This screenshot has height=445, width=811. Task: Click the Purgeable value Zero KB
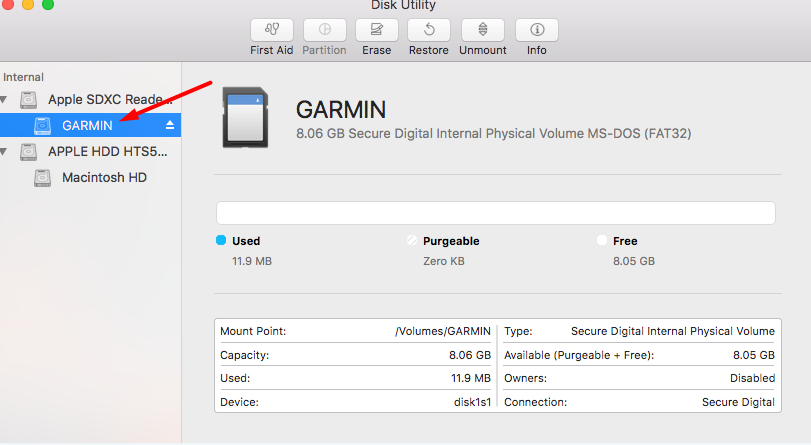tap(444, 261)
